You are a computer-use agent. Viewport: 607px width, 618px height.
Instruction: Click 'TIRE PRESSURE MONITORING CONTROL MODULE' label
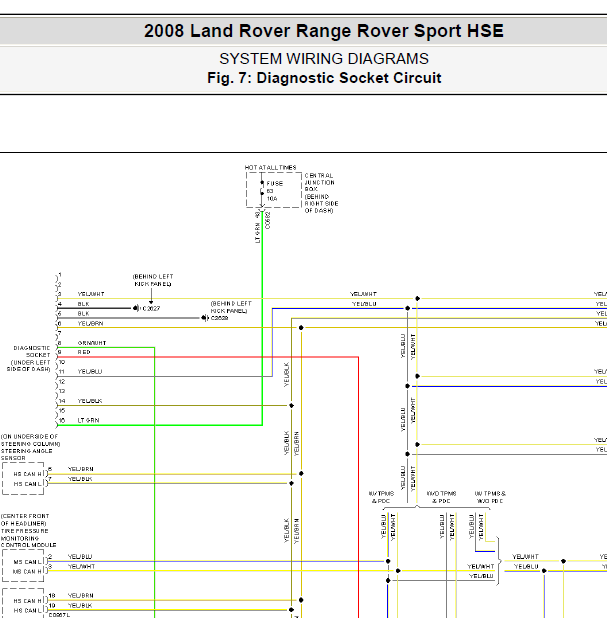[x=28, y=538]
